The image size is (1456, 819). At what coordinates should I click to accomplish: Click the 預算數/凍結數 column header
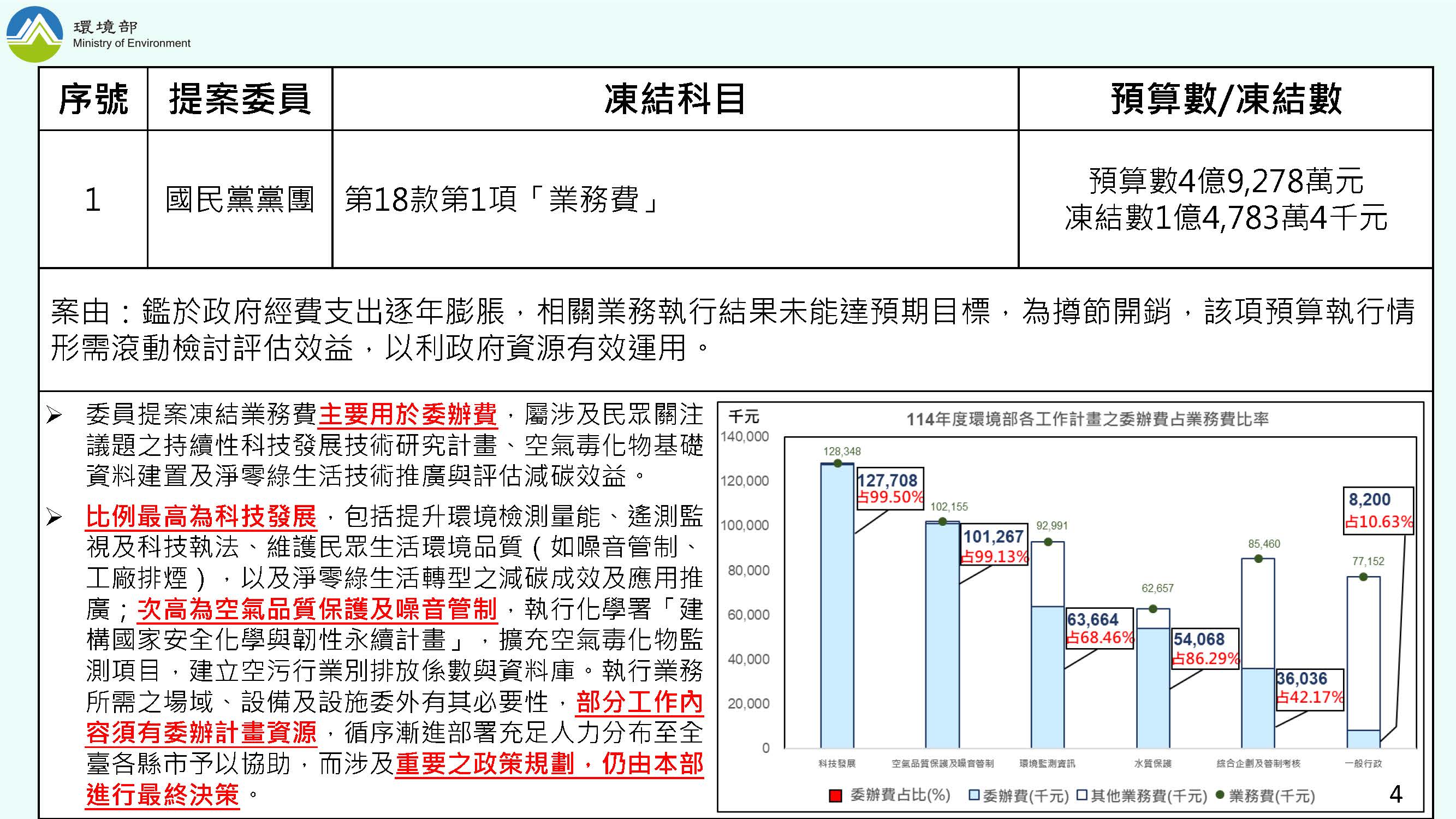click(1226, 99)
